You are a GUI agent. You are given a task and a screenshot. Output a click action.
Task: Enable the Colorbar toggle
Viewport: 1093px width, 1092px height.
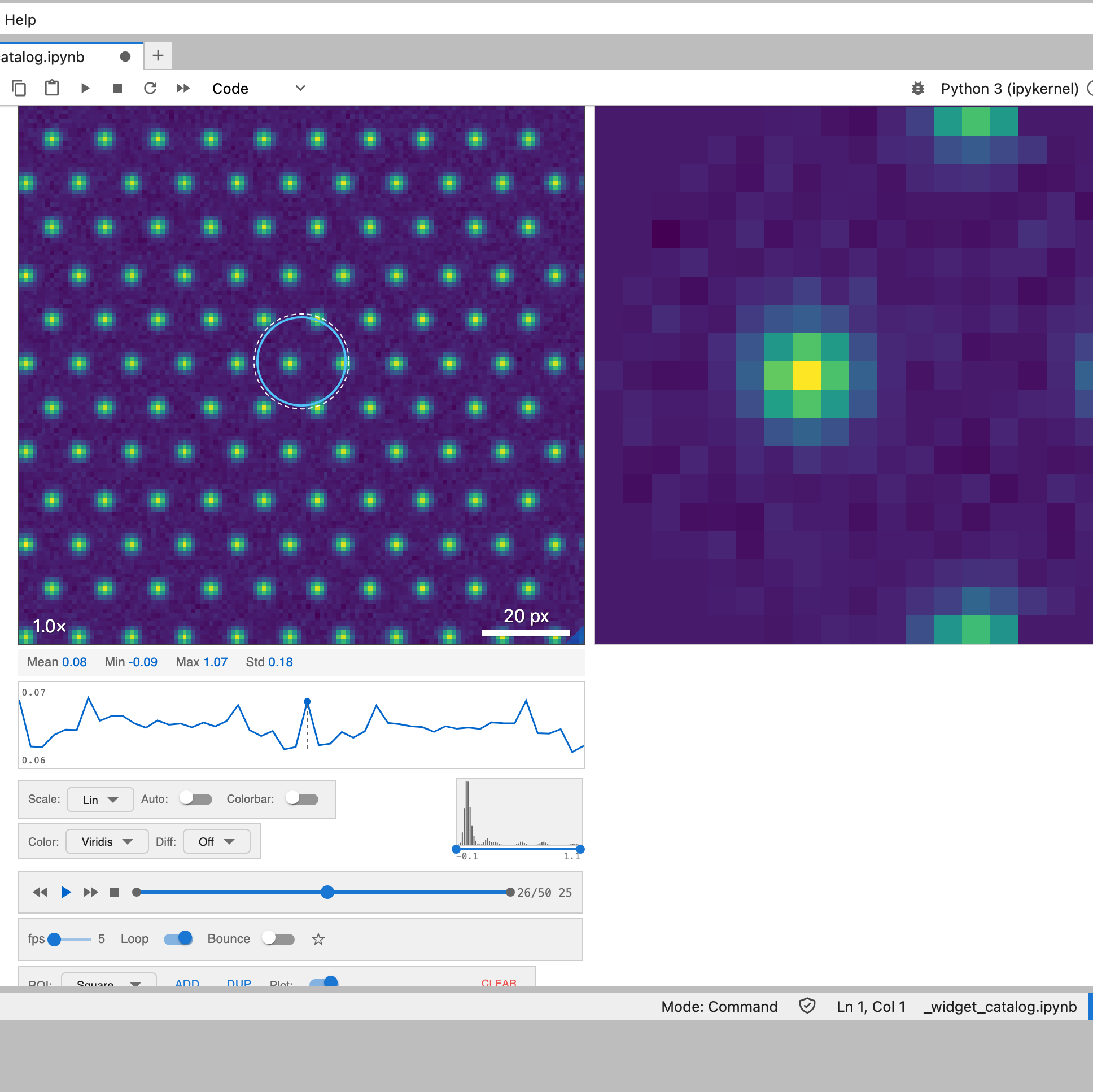point(302,799)
